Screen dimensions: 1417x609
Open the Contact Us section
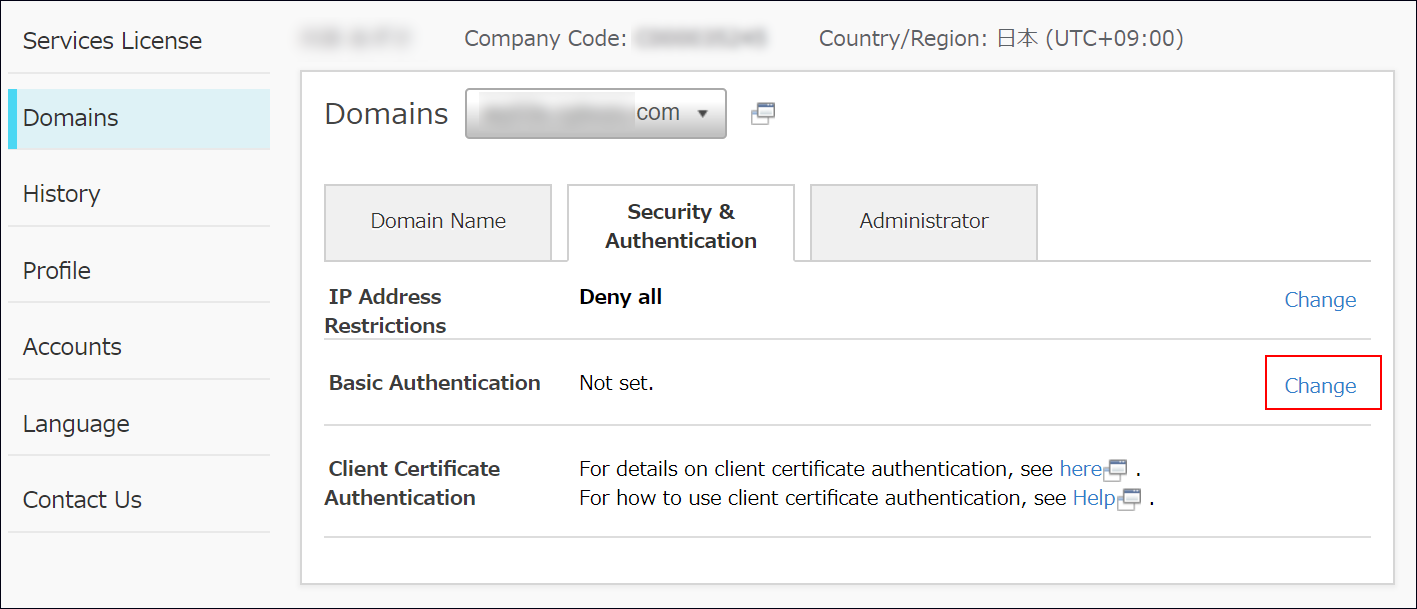82,499
